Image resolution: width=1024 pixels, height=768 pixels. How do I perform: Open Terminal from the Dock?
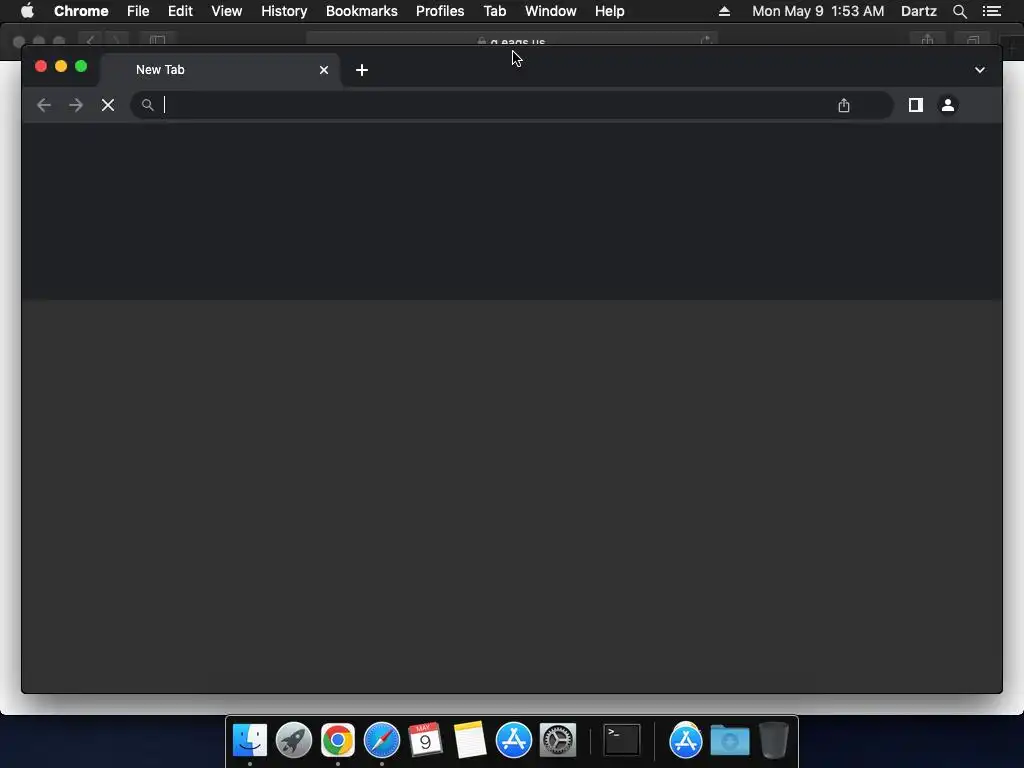[621, 740]
